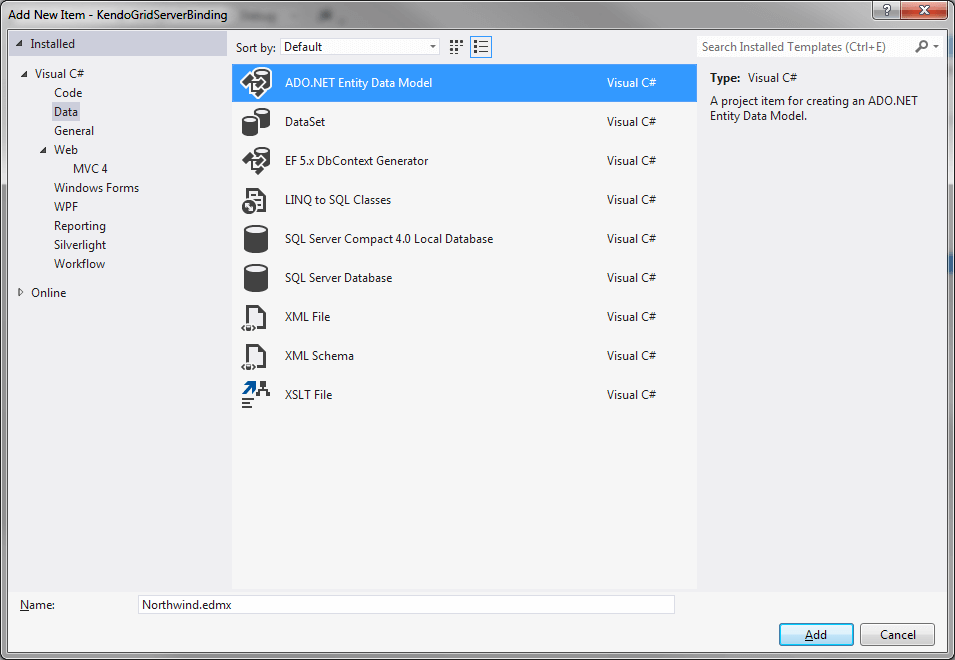955x660 pixels.
Task: Click the SQL Server Database template icon
Action: pos(256,277)
